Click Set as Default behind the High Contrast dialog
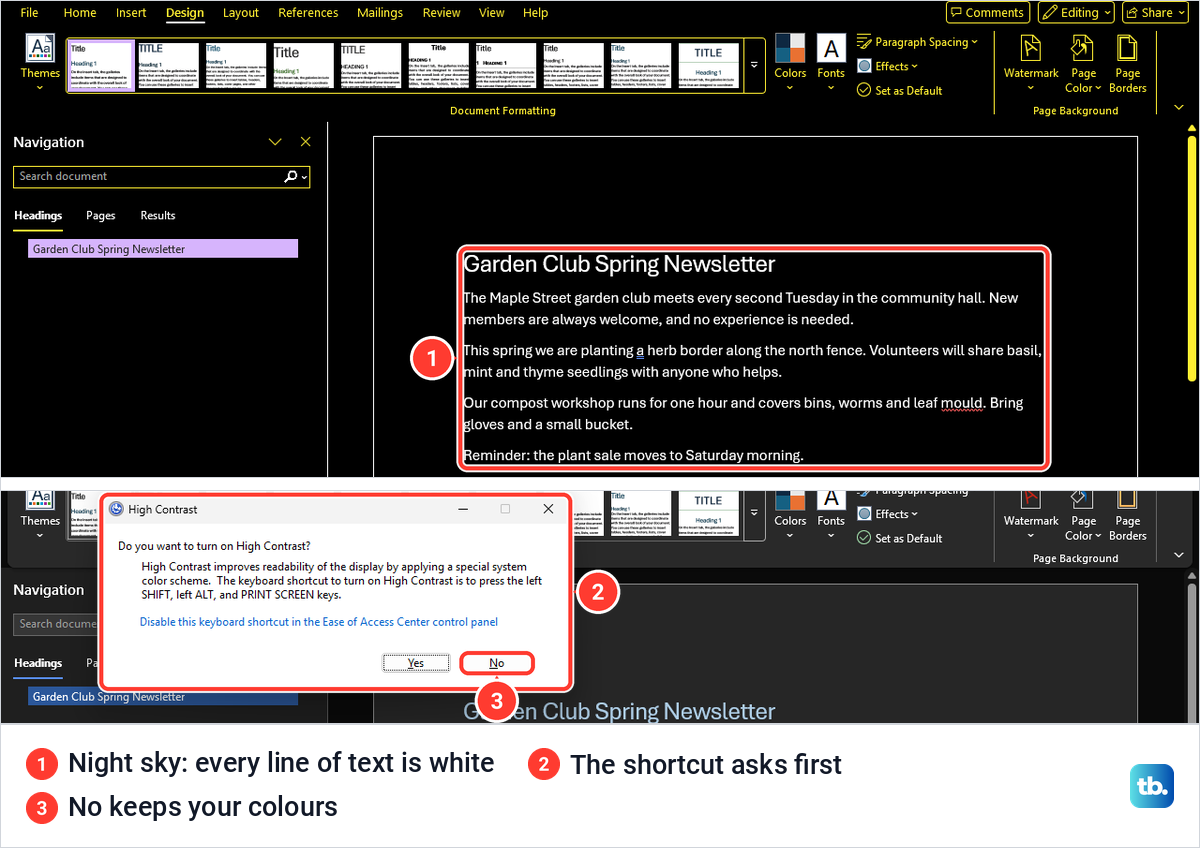The image size is (1200, 848). point(900,538)
